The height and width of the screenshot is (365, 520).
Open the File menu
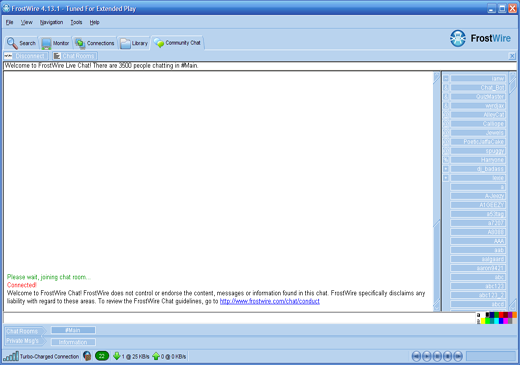pyautogui.click(x=9, y=22)
